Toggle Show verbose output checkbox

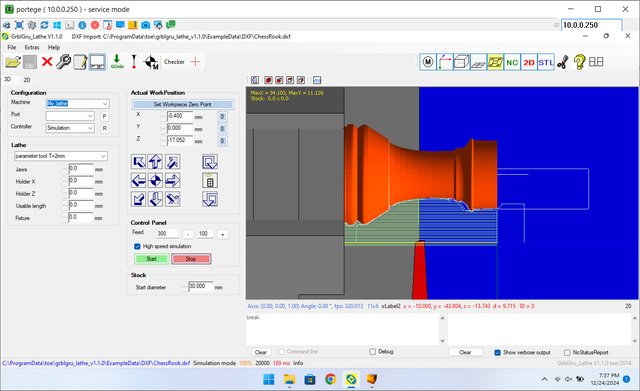coord(497,353)
